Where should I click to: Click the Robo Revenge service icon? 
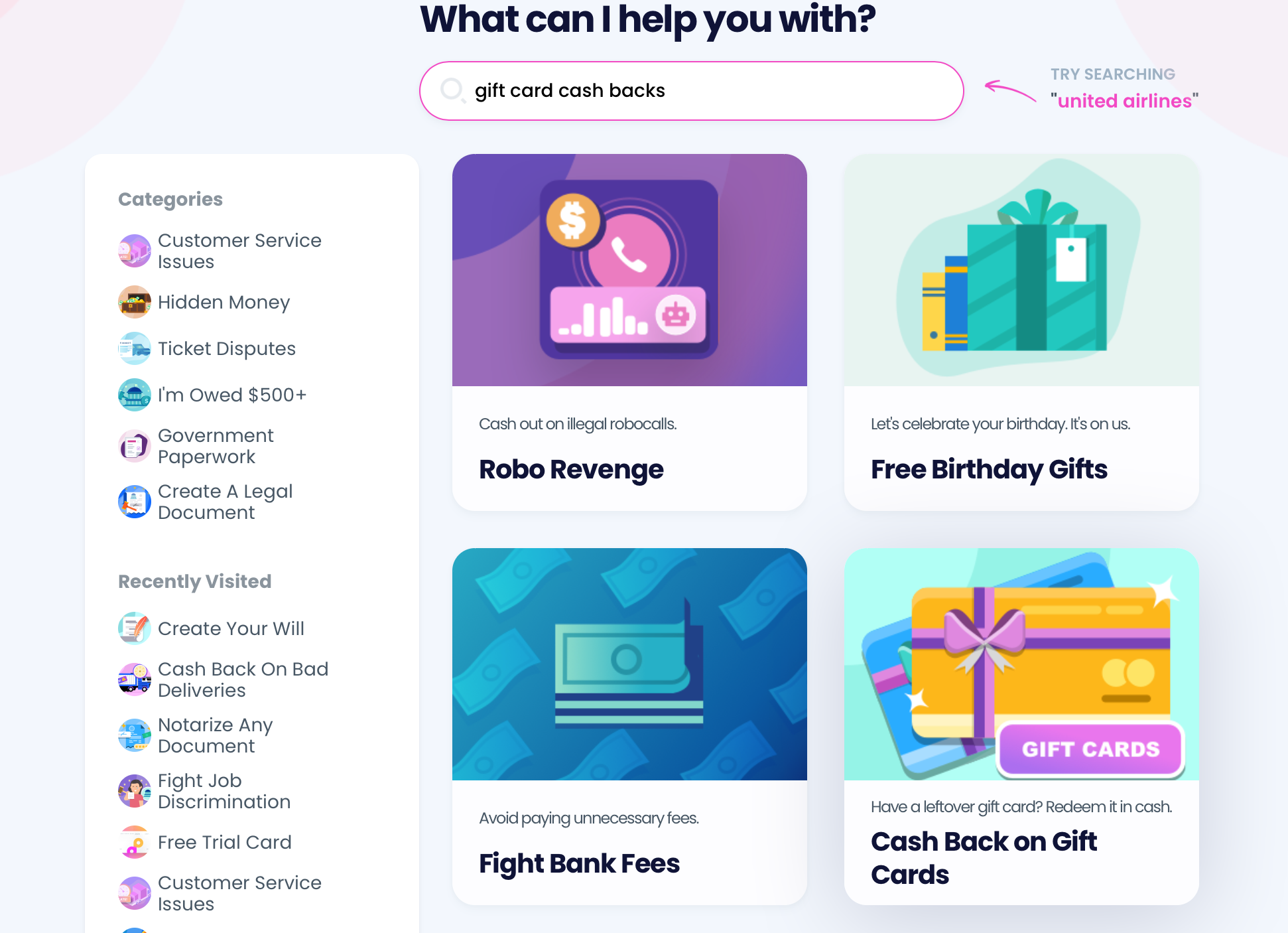coord(630,270)
